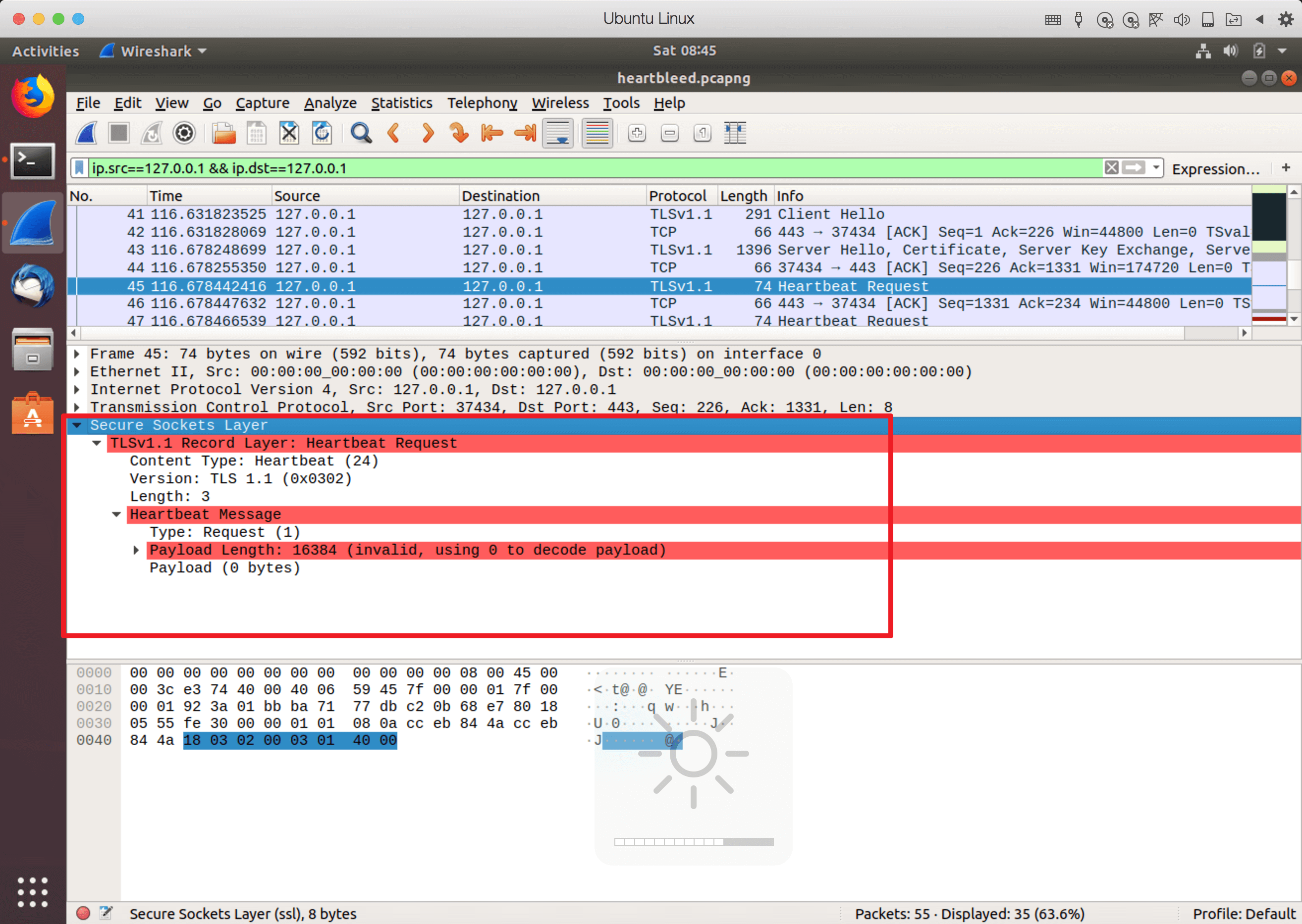
Task: Collapse Secure Sockets Layer section
Action: tap(77, 425)
